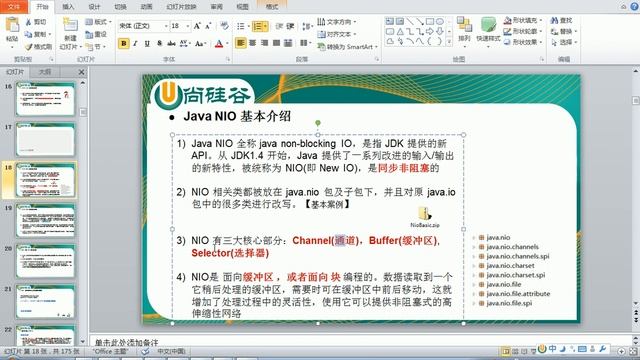This screenshot has width=640, height=360.
Task: Switch to the Outline (大纲) pane tab
Action: pos(44,72)
